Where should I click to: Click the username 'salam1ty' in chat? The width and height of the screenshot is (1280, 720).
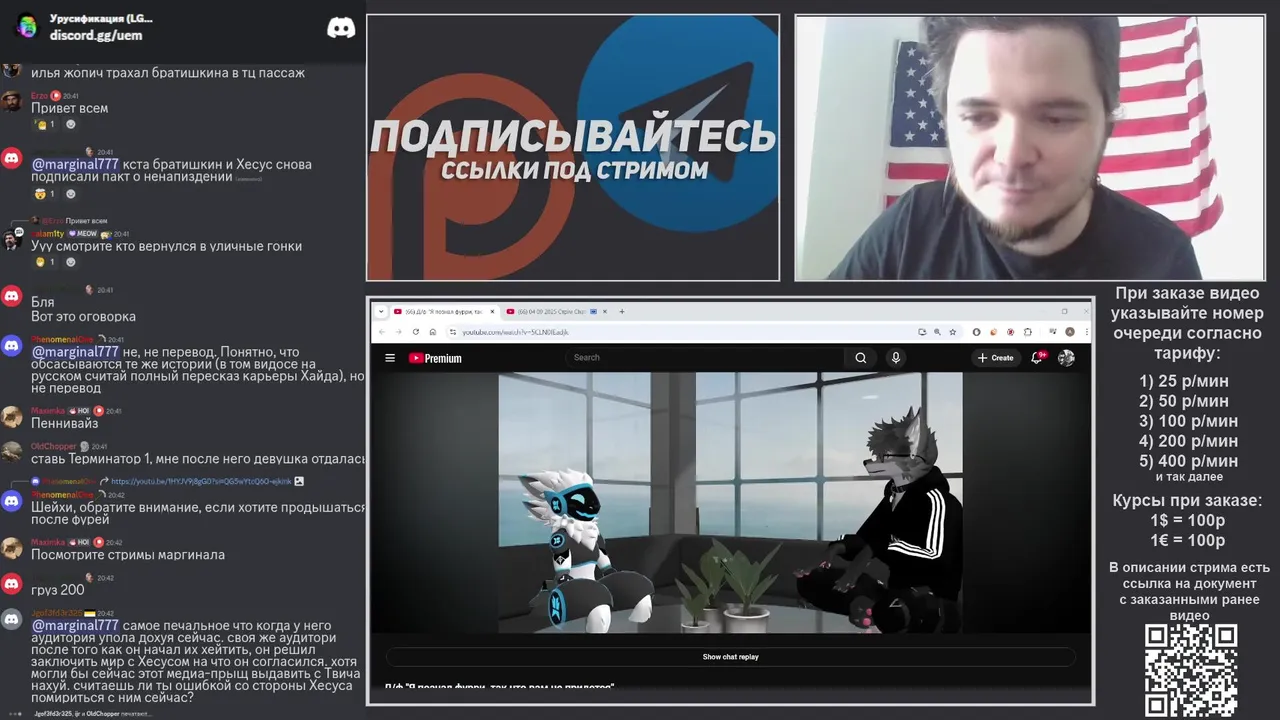coord(47,233)
